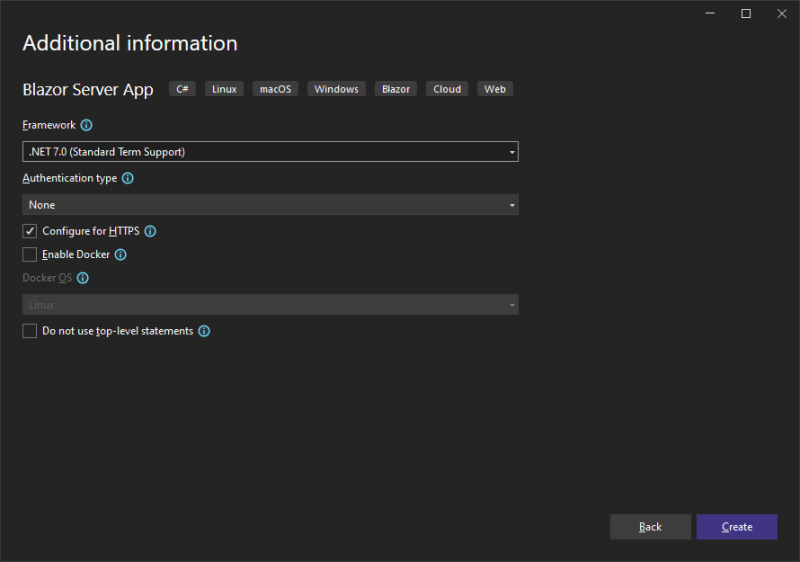Image resolution: width=800 pixels, height=562 pixels.
Task: Click the disabled Docker OS Linux dropdown
Action: (x=270, y=304)
